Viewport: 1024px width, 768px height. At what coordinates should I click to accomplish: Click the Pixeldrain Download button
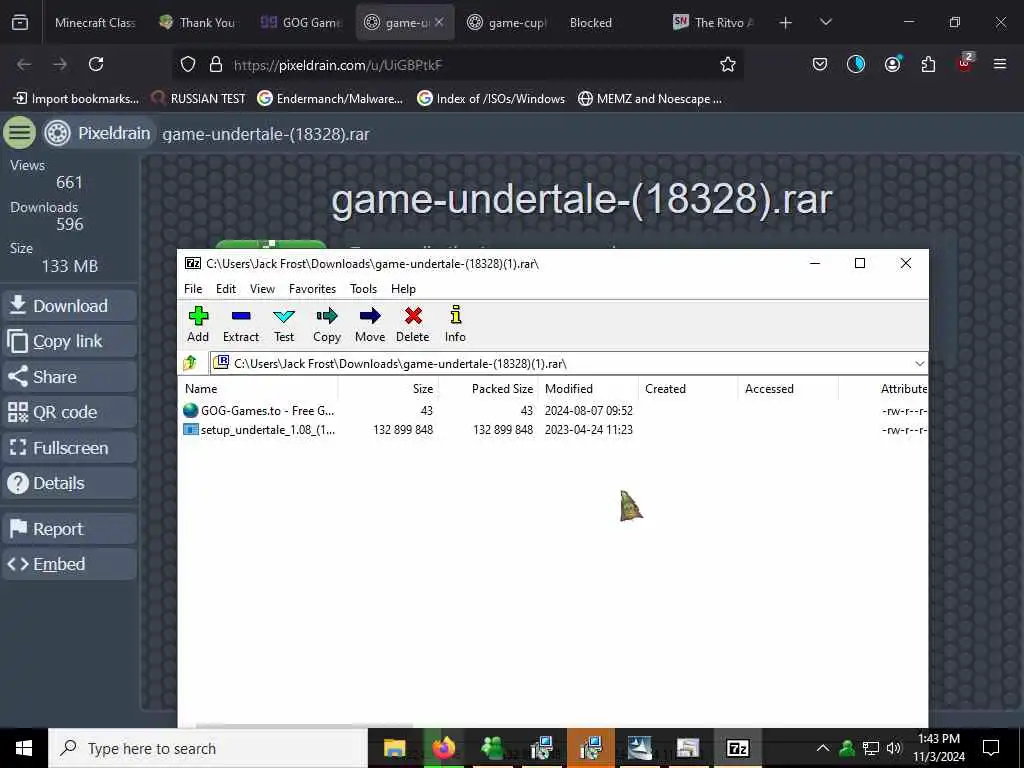point(70,306)
